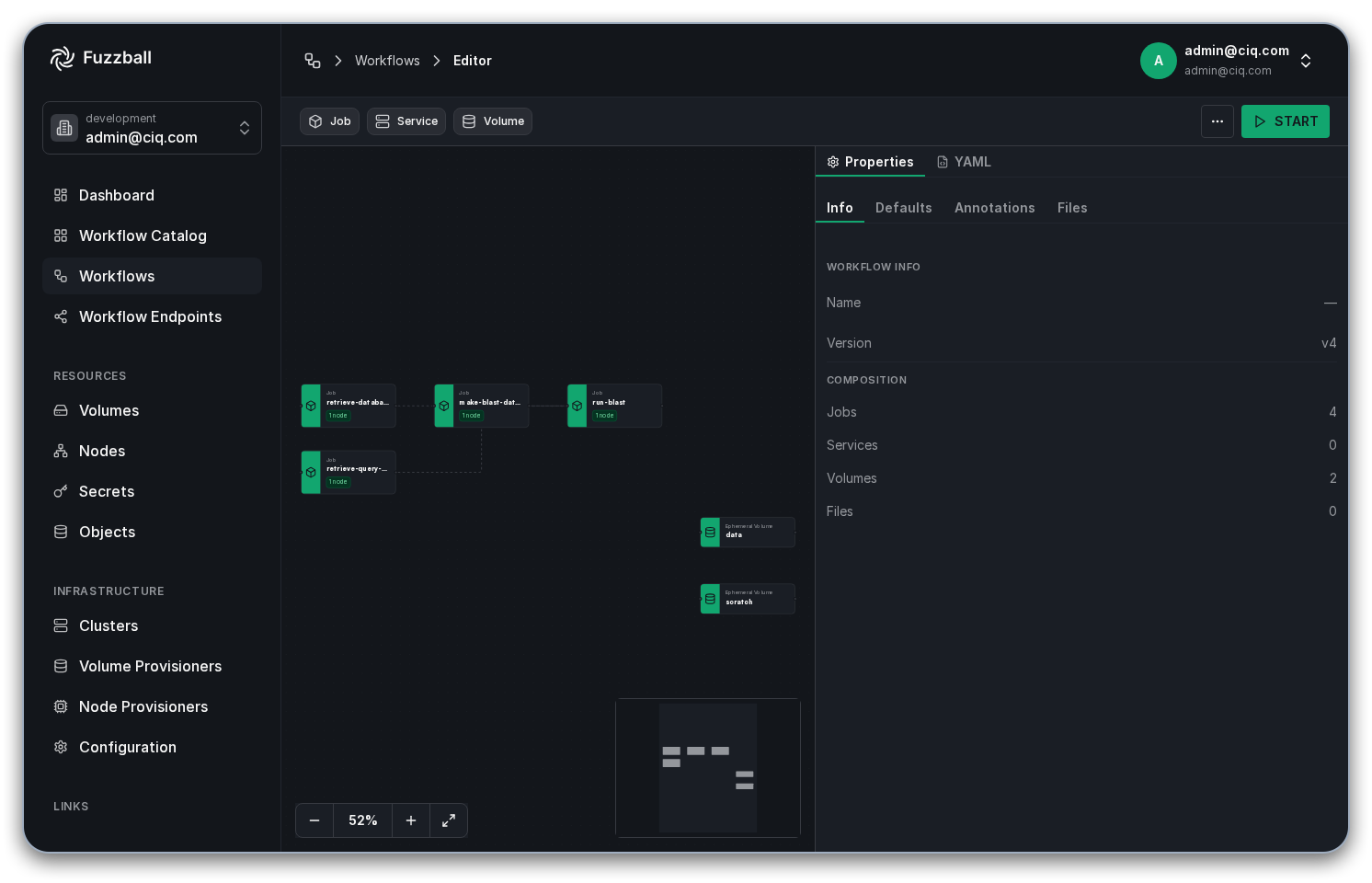Click the Dashboard sidebar icon
Viewport: 1372px width, 883px height.
pos(61,195)
